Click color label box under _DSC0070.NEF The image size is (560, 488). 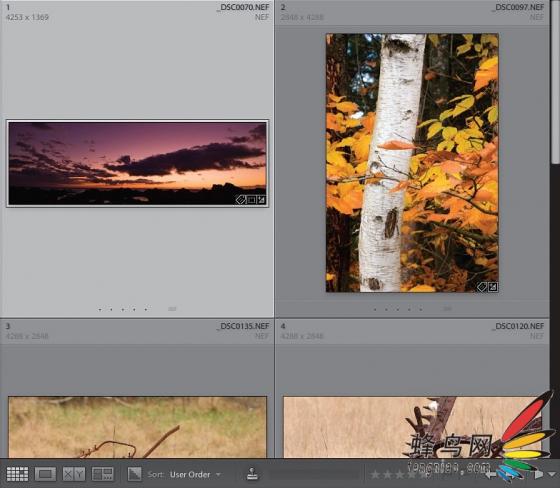(x=172, y=309)
